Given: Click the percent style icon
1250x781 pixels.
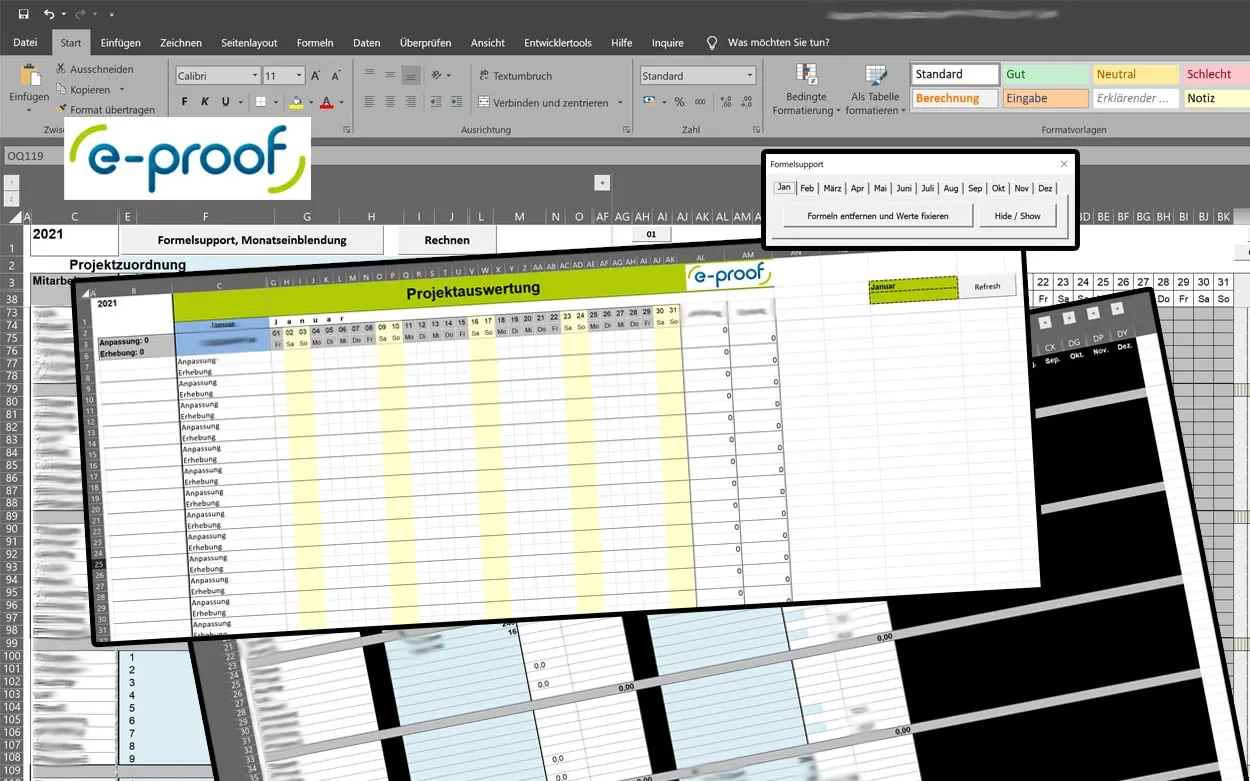Looking at the screenshot, I should point(679,102).
